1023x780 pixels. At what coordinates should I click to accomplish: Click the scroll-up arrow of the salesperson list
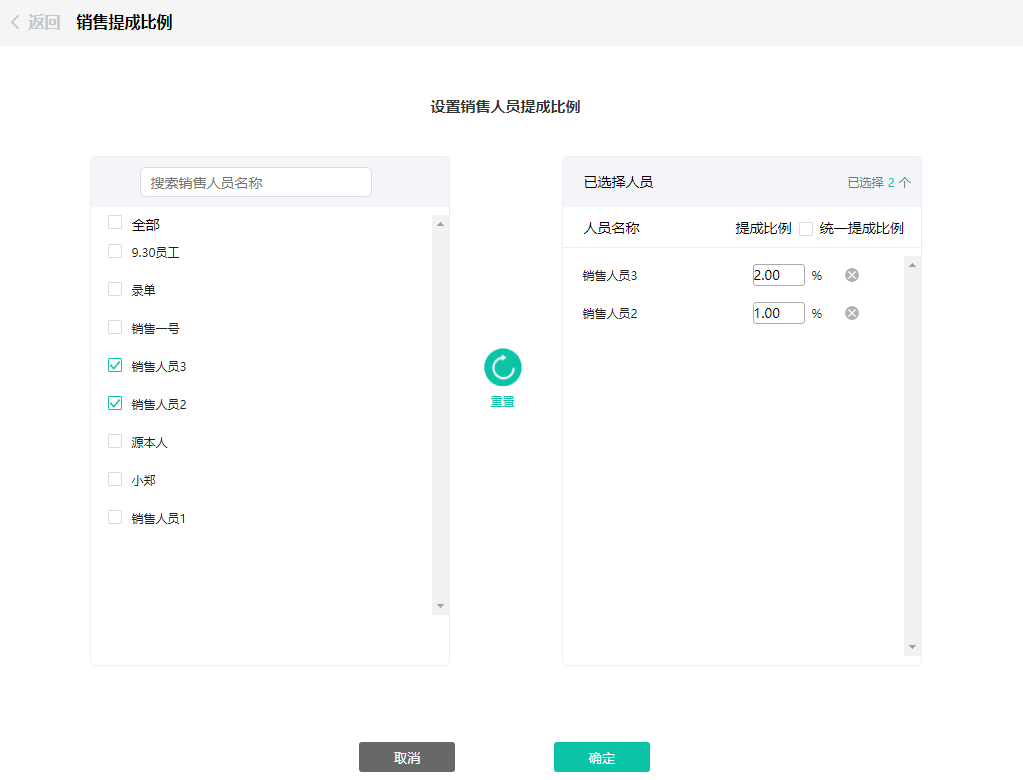coord(438,225)
